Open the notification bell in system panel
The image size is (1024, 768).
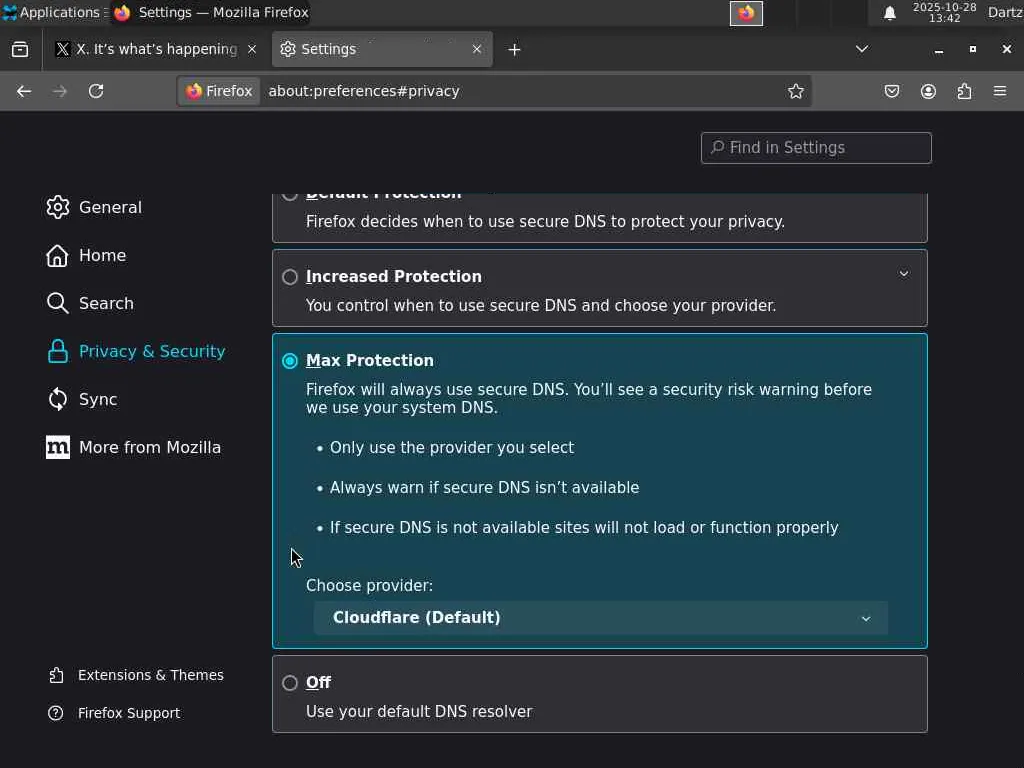coord(890,13)
